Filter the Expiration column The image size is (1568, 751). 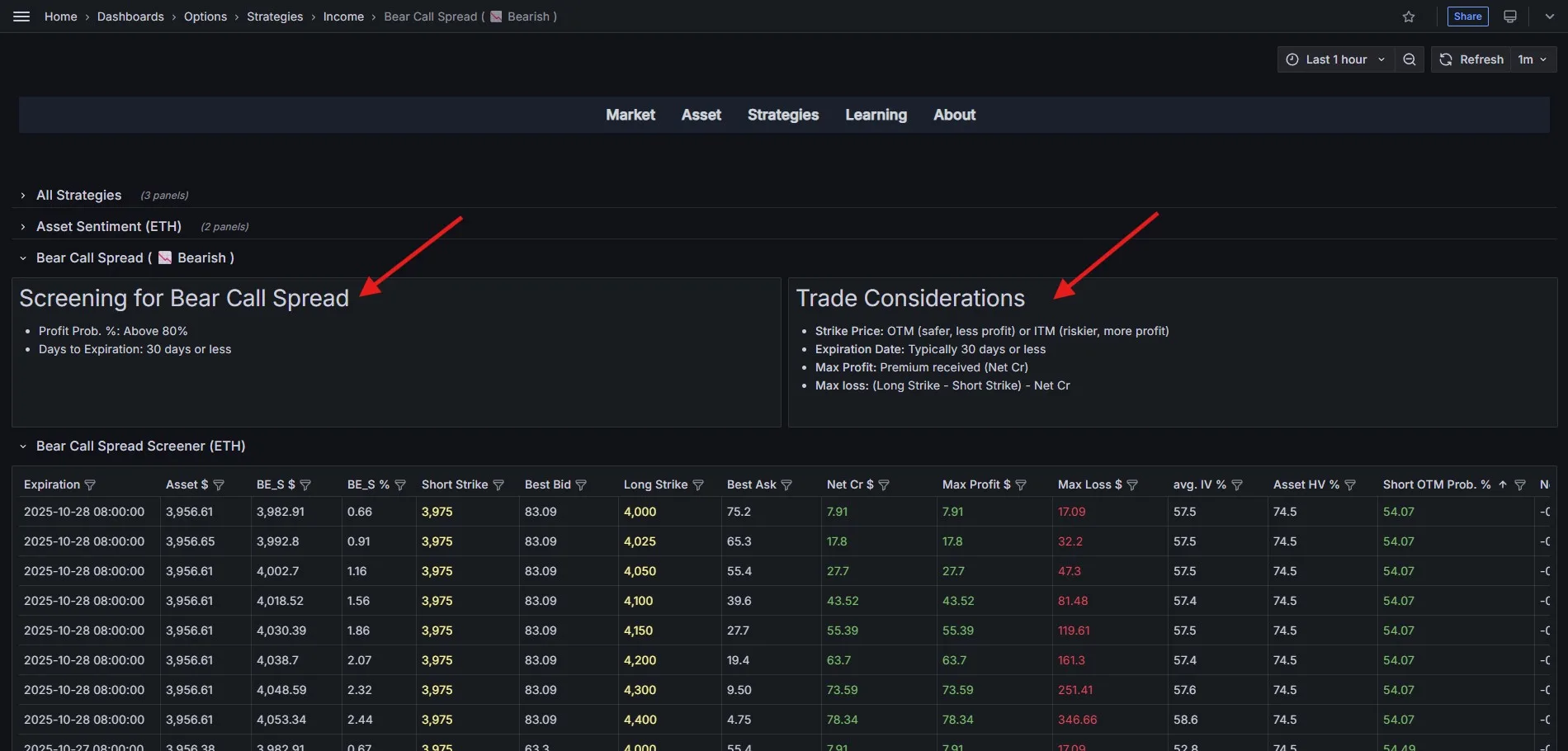coord(90,485)
